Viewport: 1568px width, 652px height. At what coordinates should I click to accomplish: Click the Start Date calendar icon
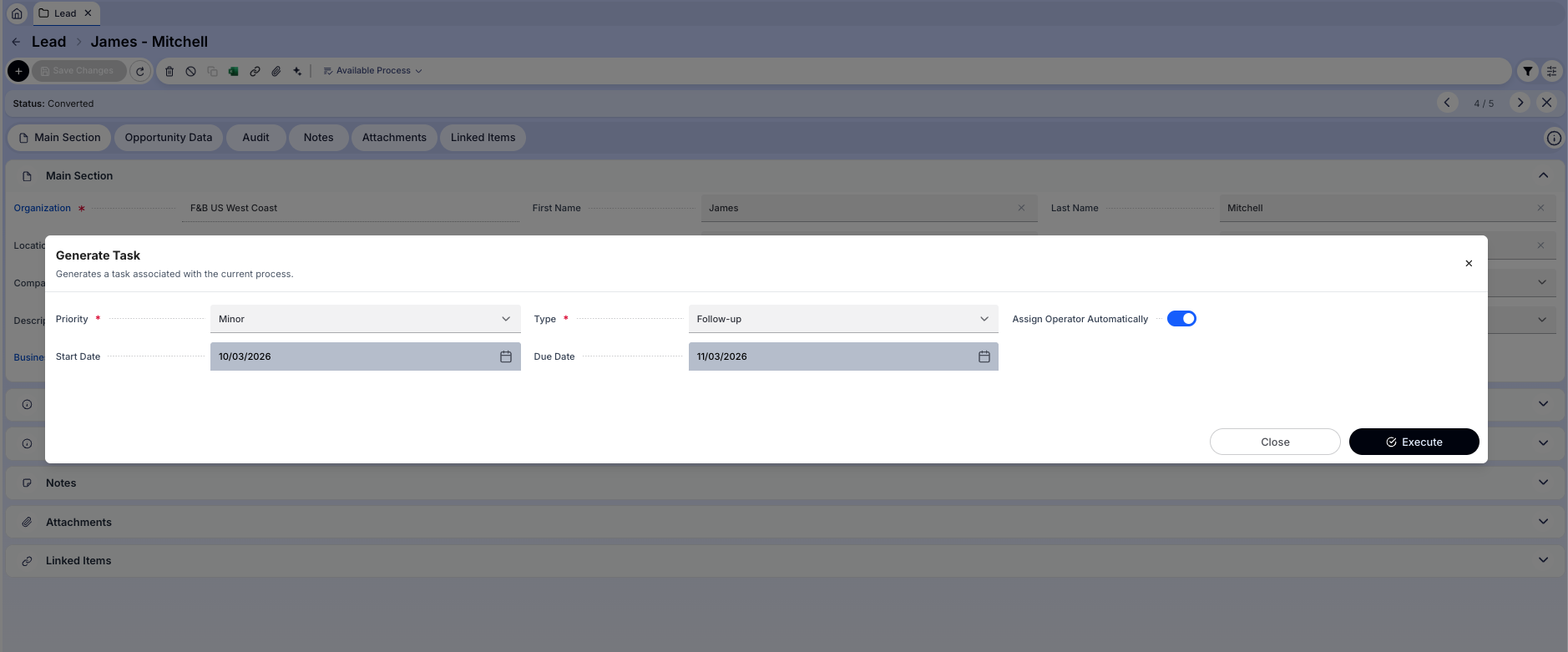pos(505,356)
